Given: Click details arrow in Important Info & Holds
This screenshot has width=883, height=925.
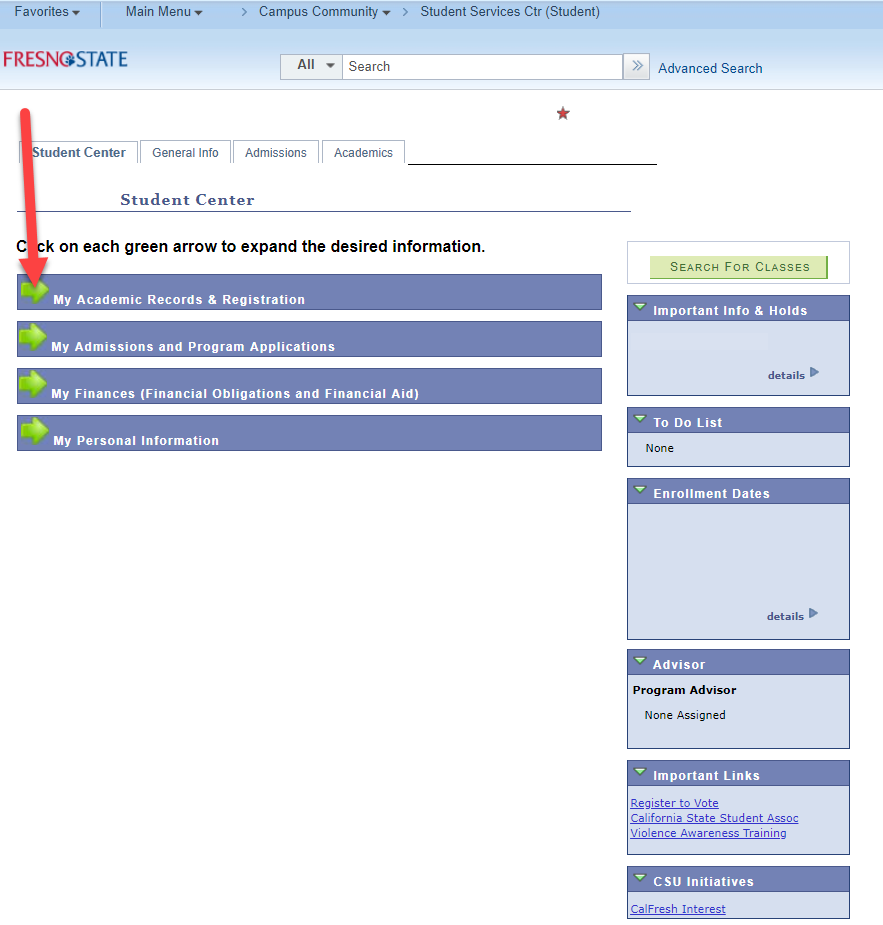Looking at the screenshot, I should click(814, 373).
